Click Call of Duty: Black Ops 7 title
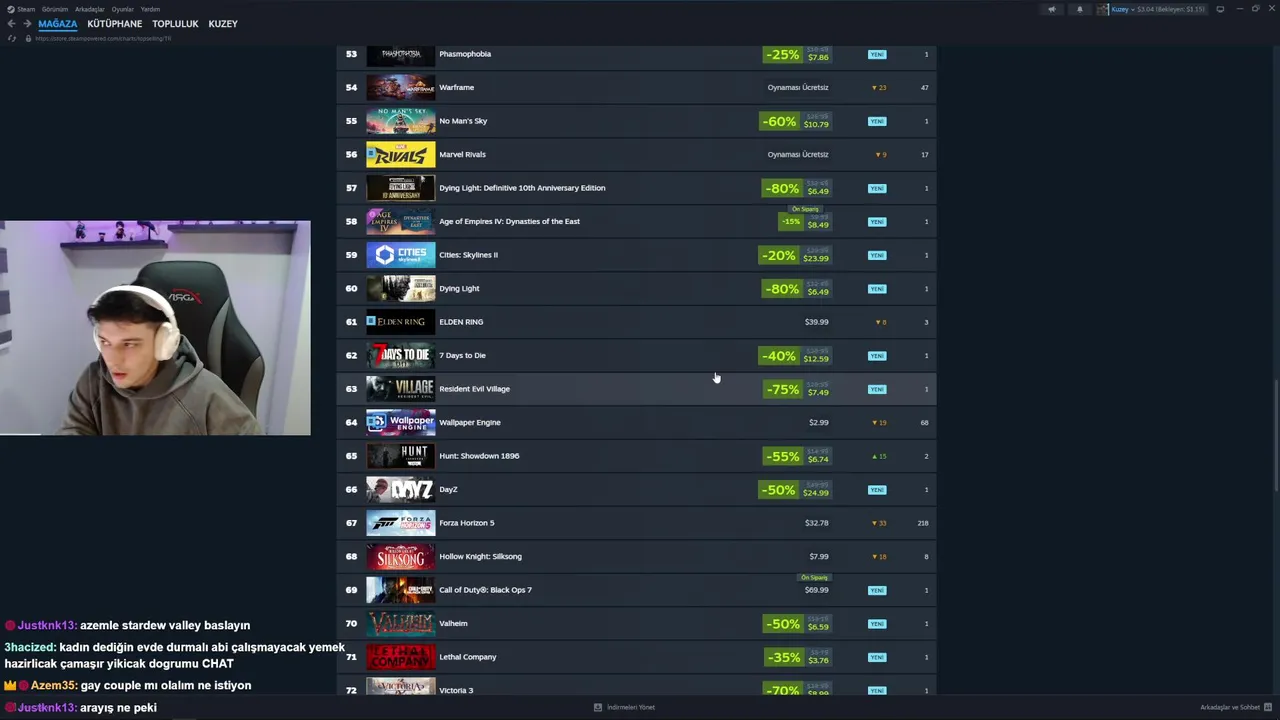The width and height of the screenshot is (1280, 720). 485,590
